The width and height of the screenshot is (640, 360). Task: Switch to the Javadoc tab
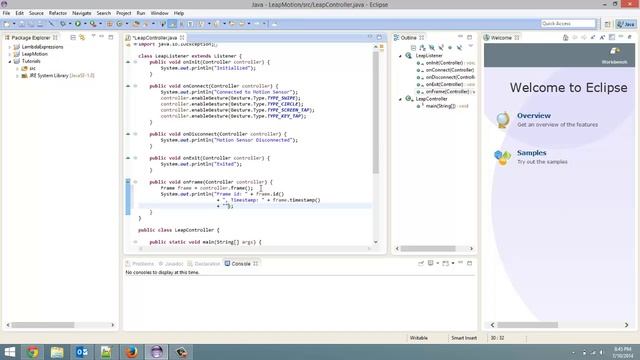[x=171, y=264]
